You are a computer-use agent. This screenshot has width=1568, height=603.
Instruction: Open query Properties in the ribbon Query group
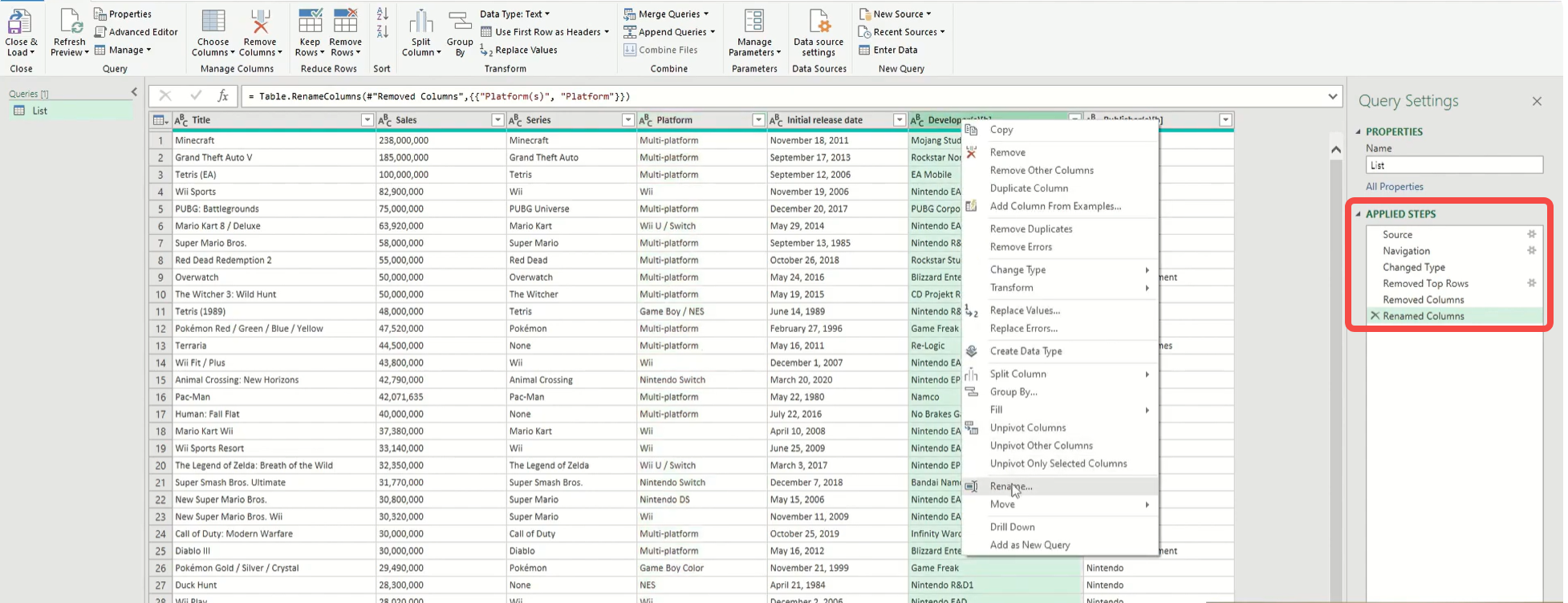(x=123, y=14)
